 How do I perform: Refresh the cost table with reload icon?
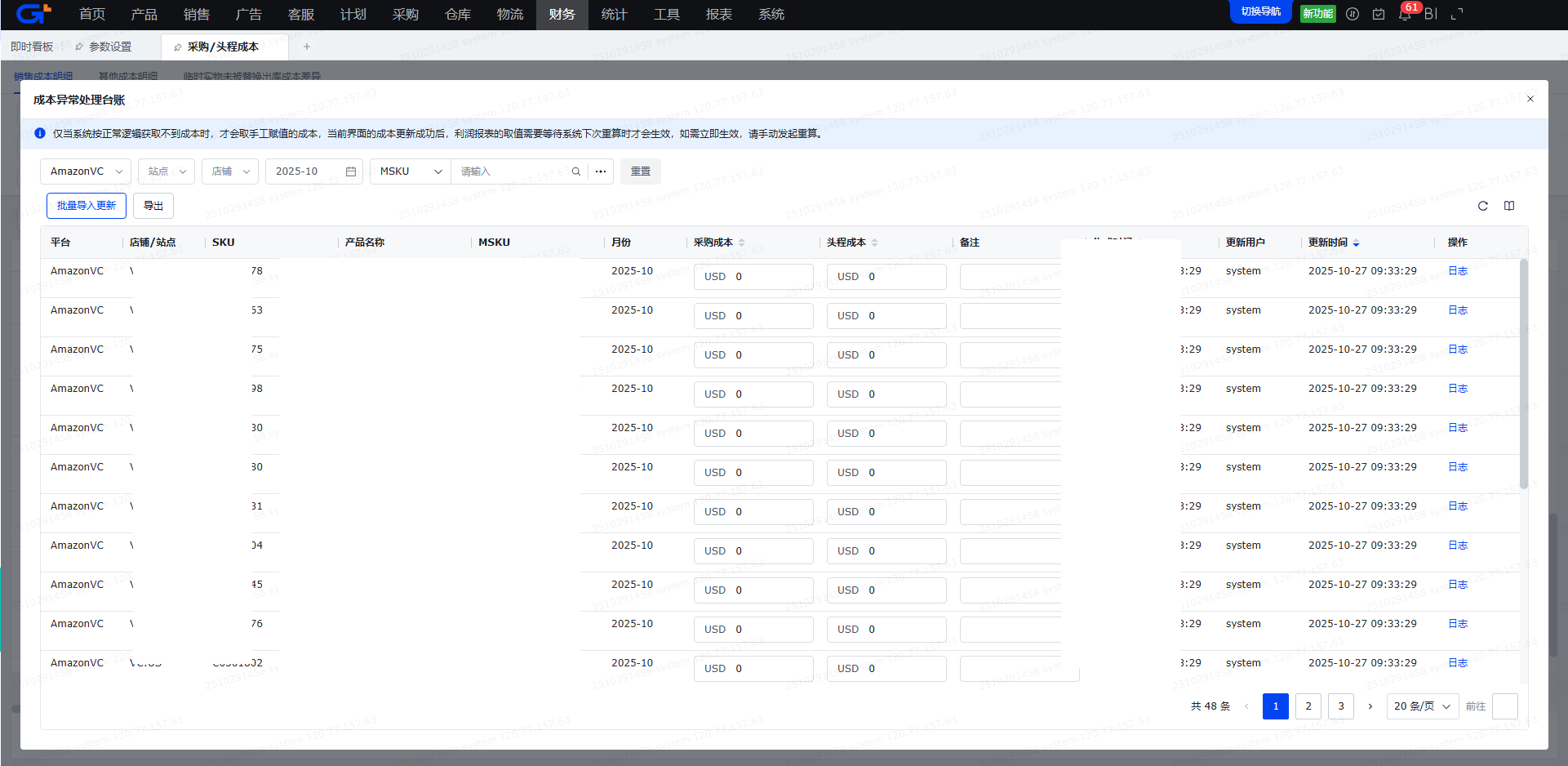1482,206
